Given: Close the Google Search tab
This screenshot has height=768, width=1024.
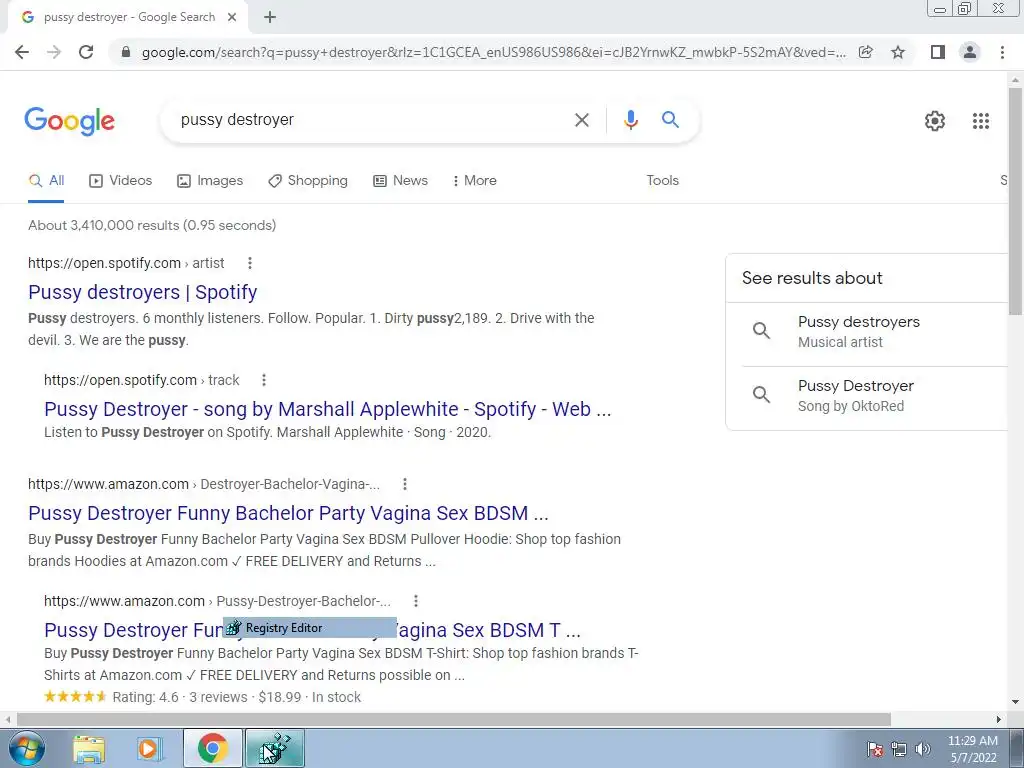Looking at the screenshot, I should (232, 18).
